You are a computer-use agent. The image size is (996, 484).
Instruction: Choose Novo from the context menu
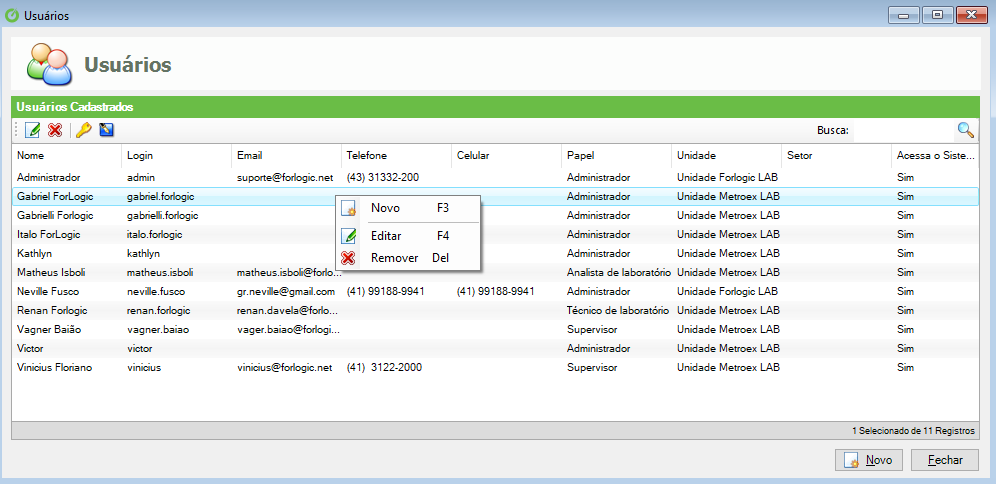(x=408, y=208)
